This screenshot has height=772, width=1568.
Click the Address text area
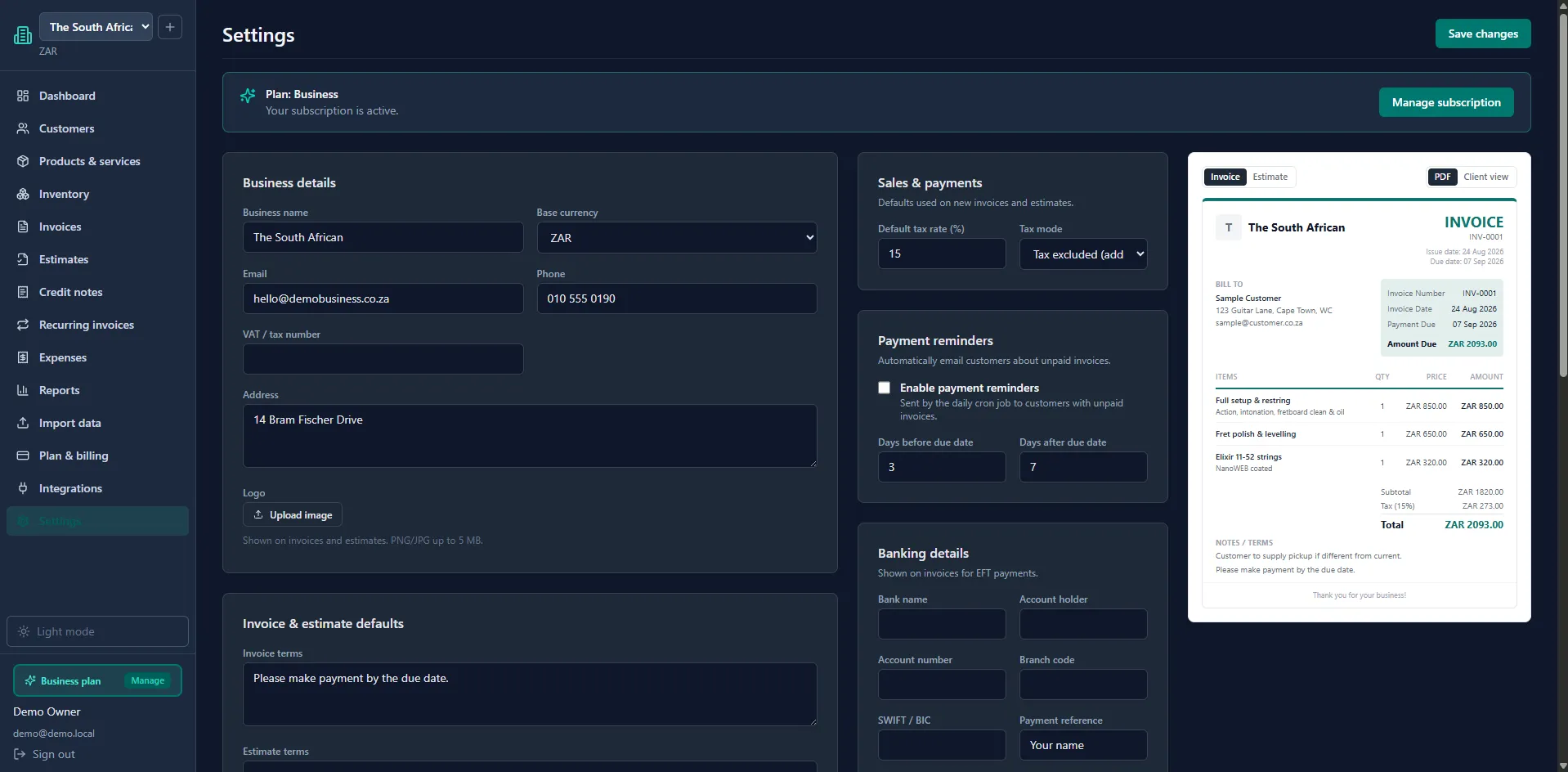(x=530, y=436)
